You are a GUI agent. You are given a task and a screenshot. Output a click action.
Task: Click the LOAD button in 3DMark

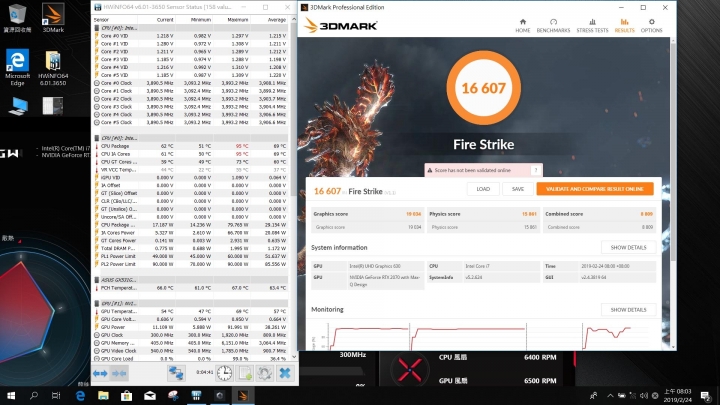483,189
